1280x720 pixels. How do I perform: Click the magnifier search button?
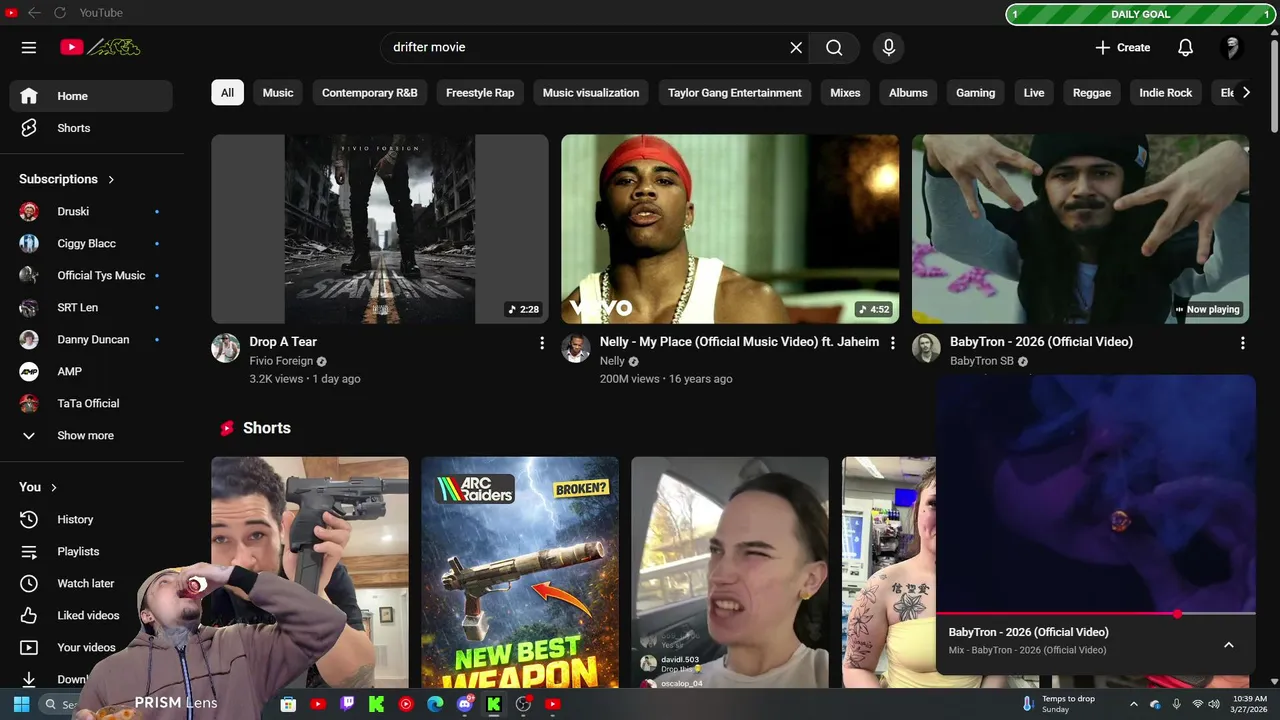pyautogui.click(x=834, y=47)
